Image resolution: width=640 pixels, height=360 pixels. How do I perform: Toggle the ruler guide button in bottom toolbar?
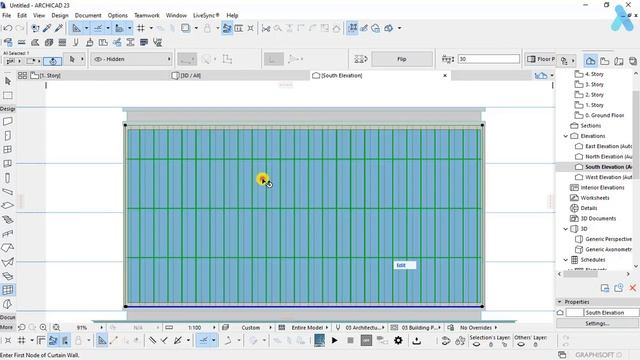102,340
